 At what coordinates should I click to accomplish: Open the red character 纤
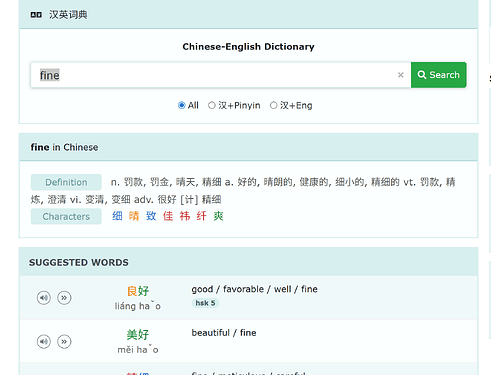click(x=201, y=216)
